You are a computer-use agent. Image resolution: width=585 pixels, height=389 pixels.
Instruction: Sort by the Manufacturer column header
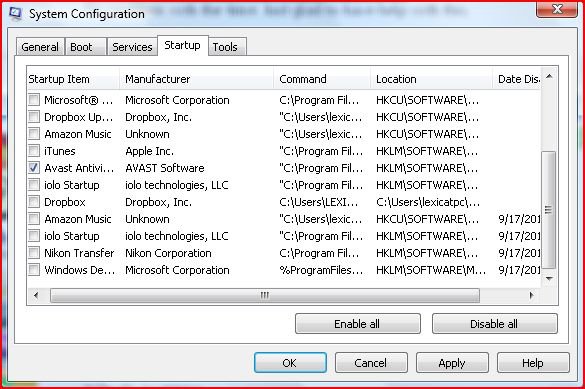[196, 79]
